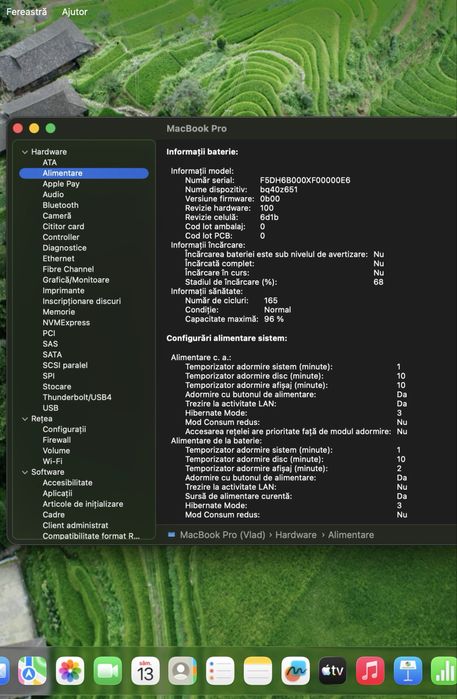Select Client administrat entry
This screenshot has width=457, height=699.
point(75,526)
